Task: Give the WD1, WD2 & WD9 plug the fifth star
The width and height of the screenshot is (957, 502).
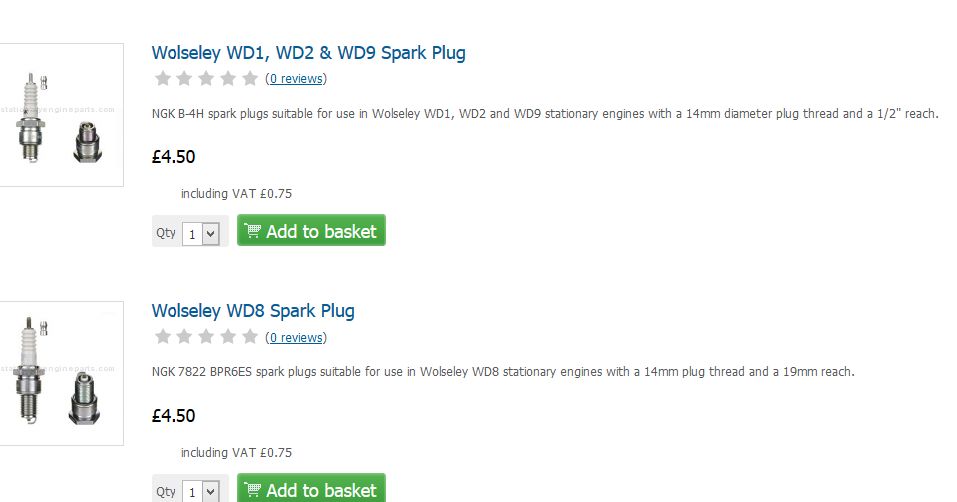Action: (x=250, y=79)
